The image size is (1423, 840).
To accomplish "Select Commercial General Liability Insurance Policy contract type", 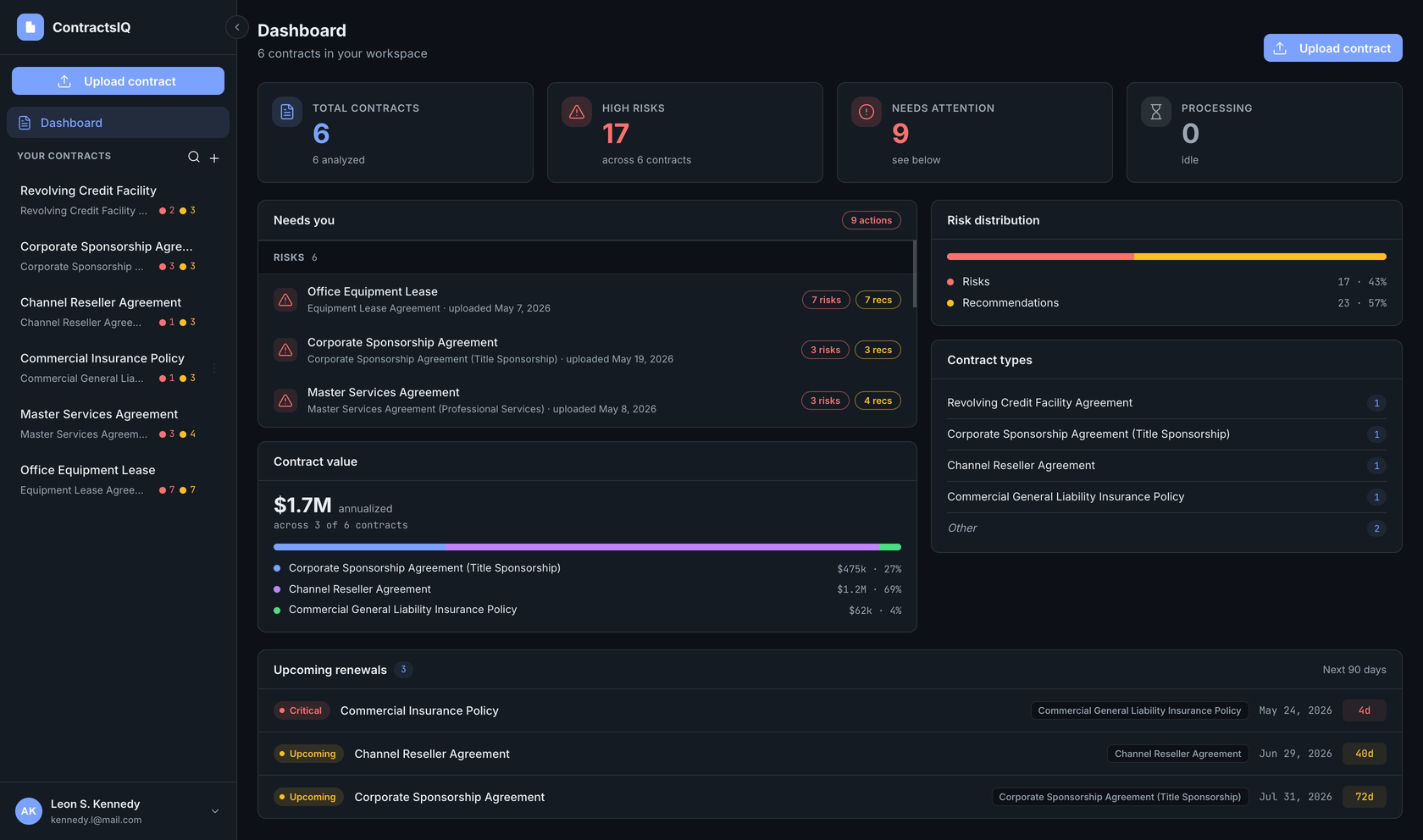I will click(1166, 497).
